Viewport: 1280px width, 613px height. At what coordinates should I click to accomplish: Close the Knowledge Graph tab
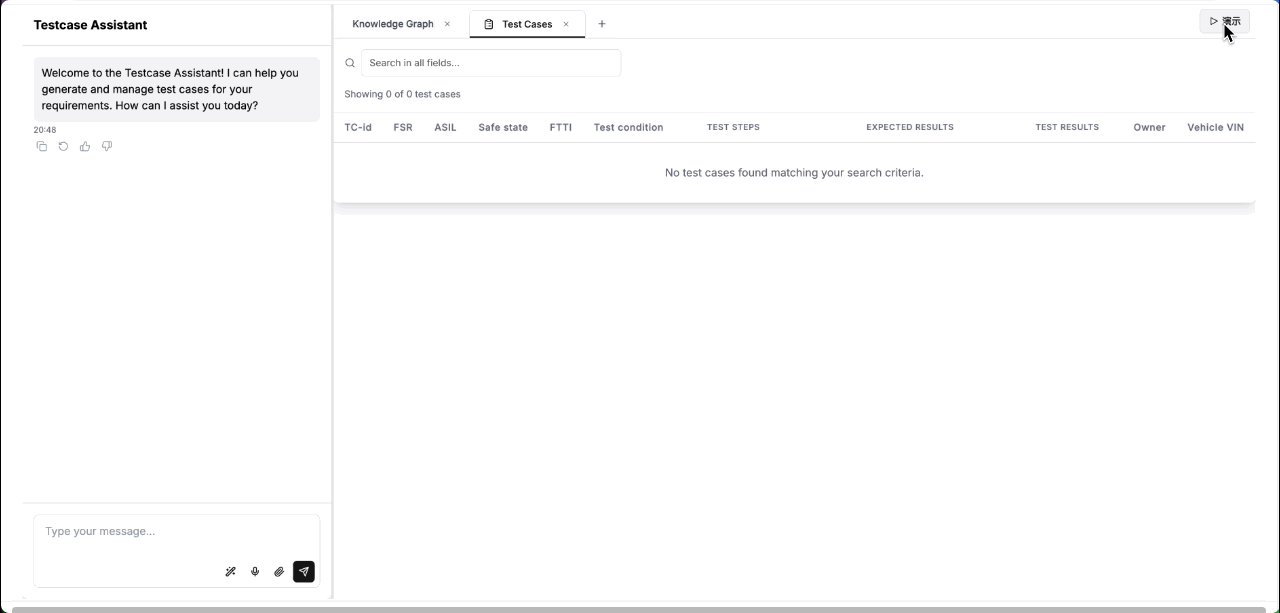click(447, 23)
